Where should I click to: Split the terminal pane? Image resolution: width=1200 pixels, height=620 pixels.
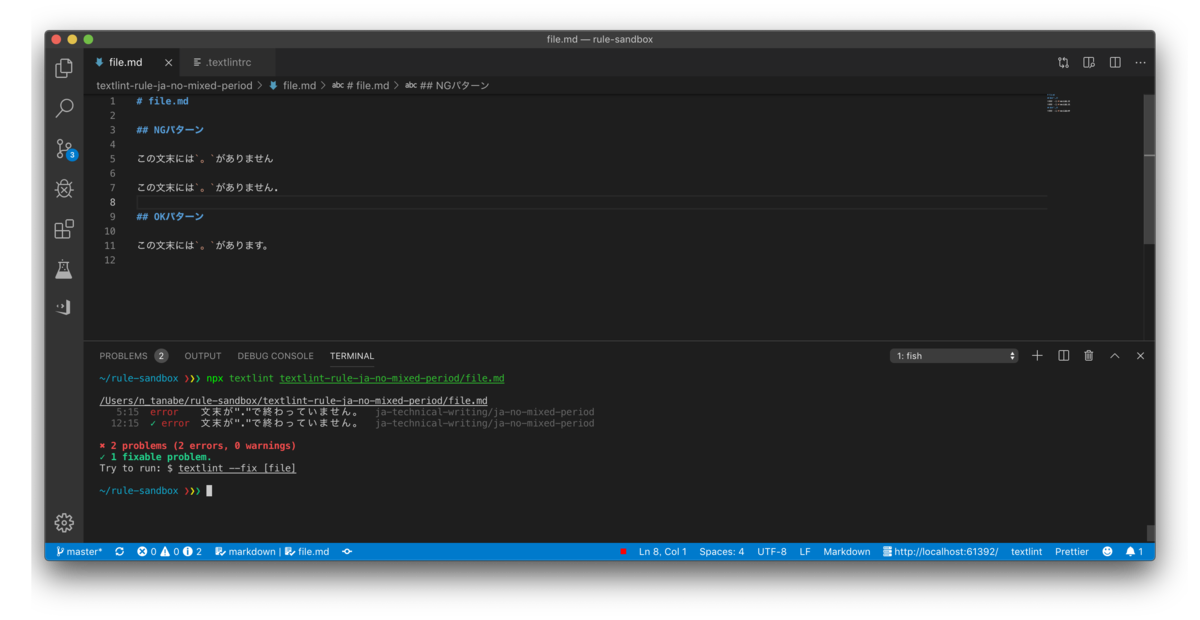point(1064,356)
